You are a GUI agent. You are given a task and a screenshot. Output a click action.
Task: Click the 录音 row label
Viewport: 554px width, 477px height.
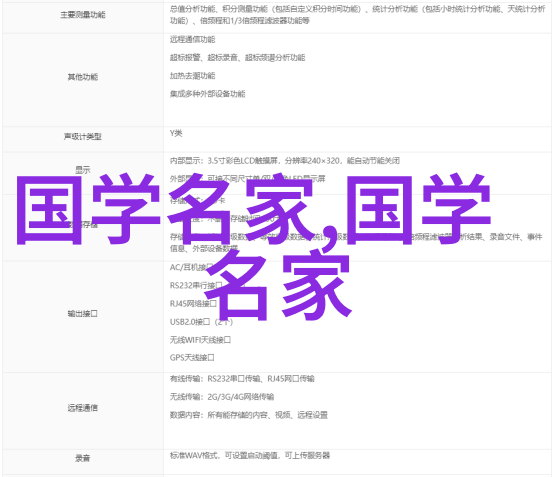pyautogui.click(x=83, y=458)
